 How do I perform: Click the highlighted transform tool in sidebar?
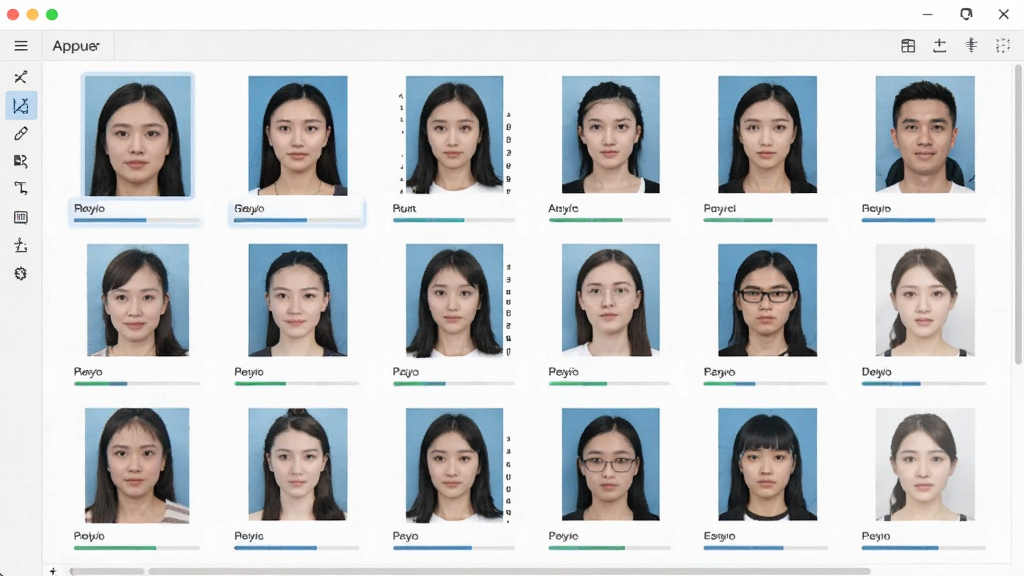click(x=21, y=106)
